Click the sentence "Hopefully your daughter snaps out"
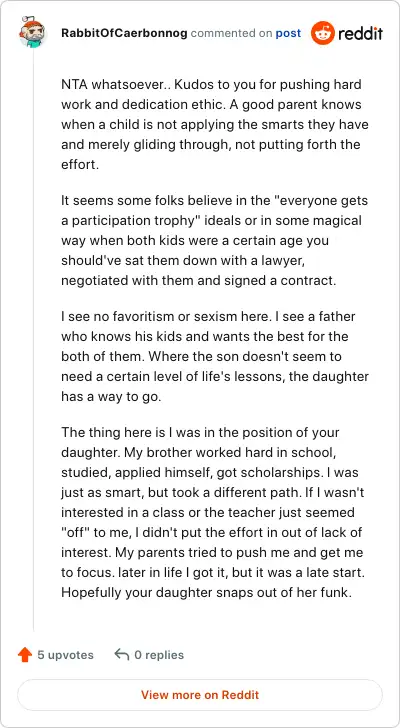Screen dimensions: 400x728 [205, 593]
